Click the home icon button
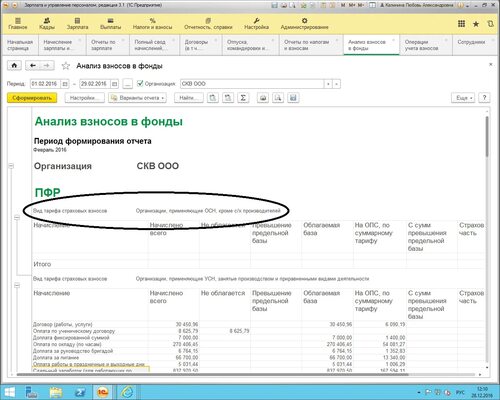The image size is (500, 400). coord(14,66)
